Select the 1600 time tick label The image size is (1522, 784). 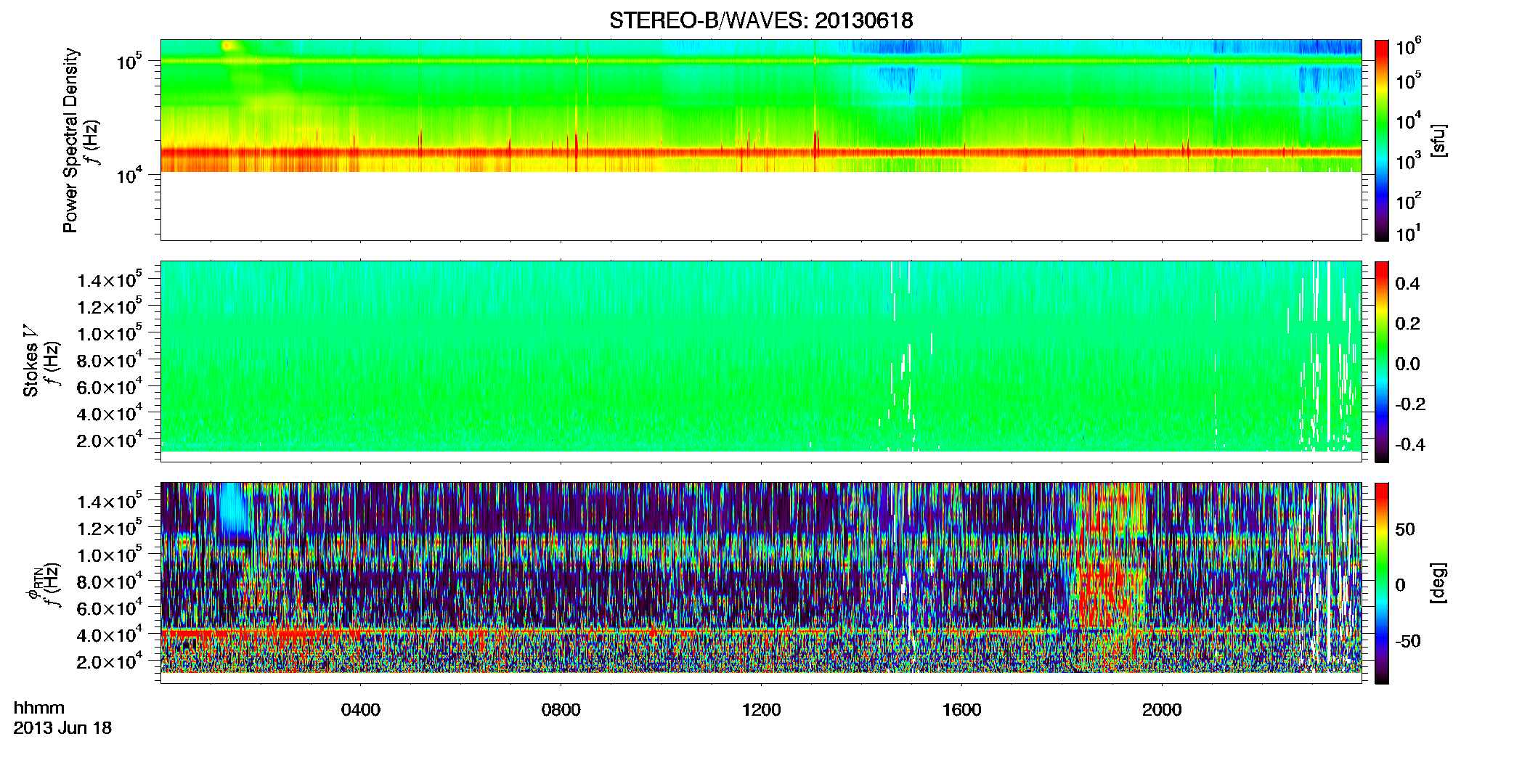pyautogui.click(x=961, y=710)
